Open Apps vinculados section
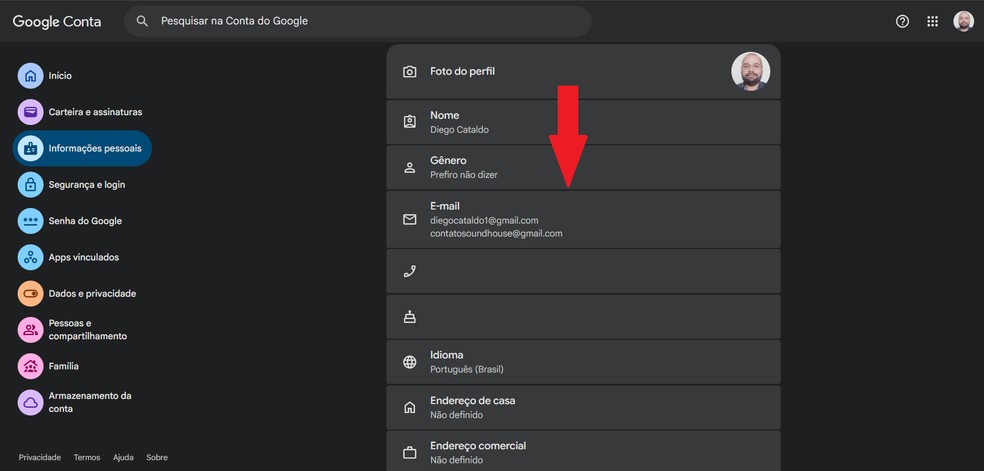The image size is (984, 471). (83, 258)
